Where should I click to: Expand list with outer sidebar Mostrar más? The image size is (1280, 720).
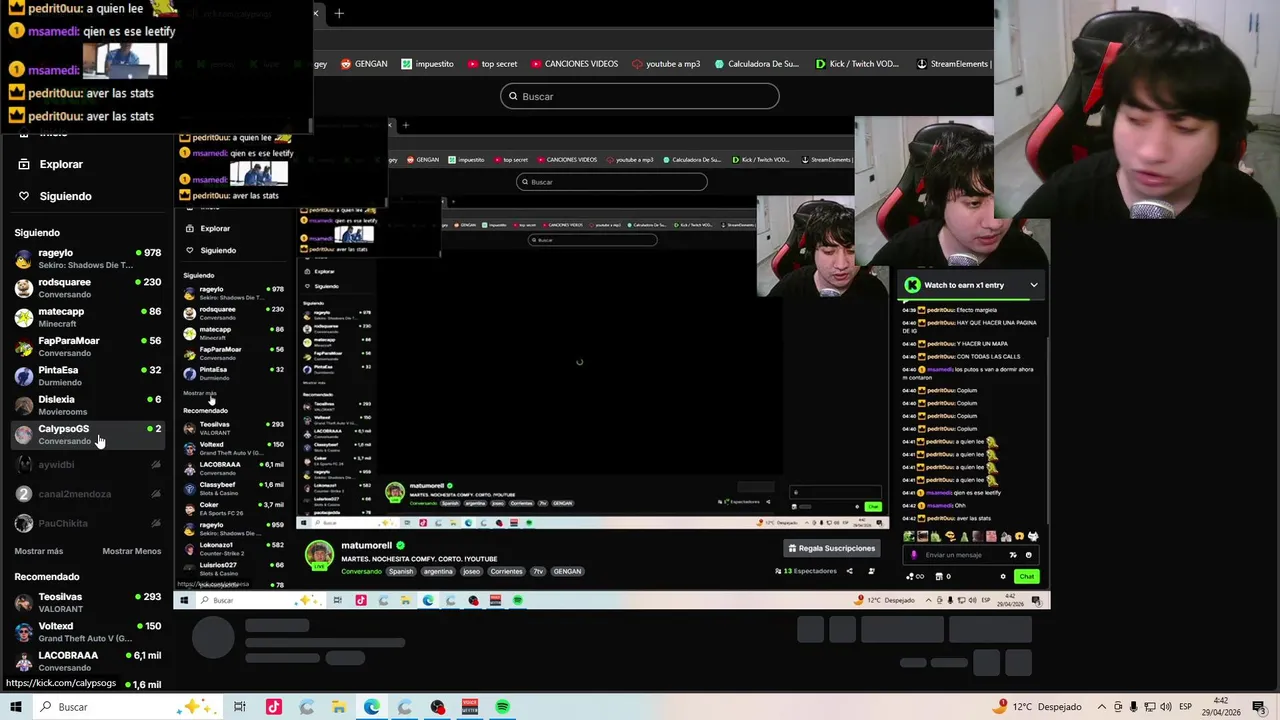39,551
